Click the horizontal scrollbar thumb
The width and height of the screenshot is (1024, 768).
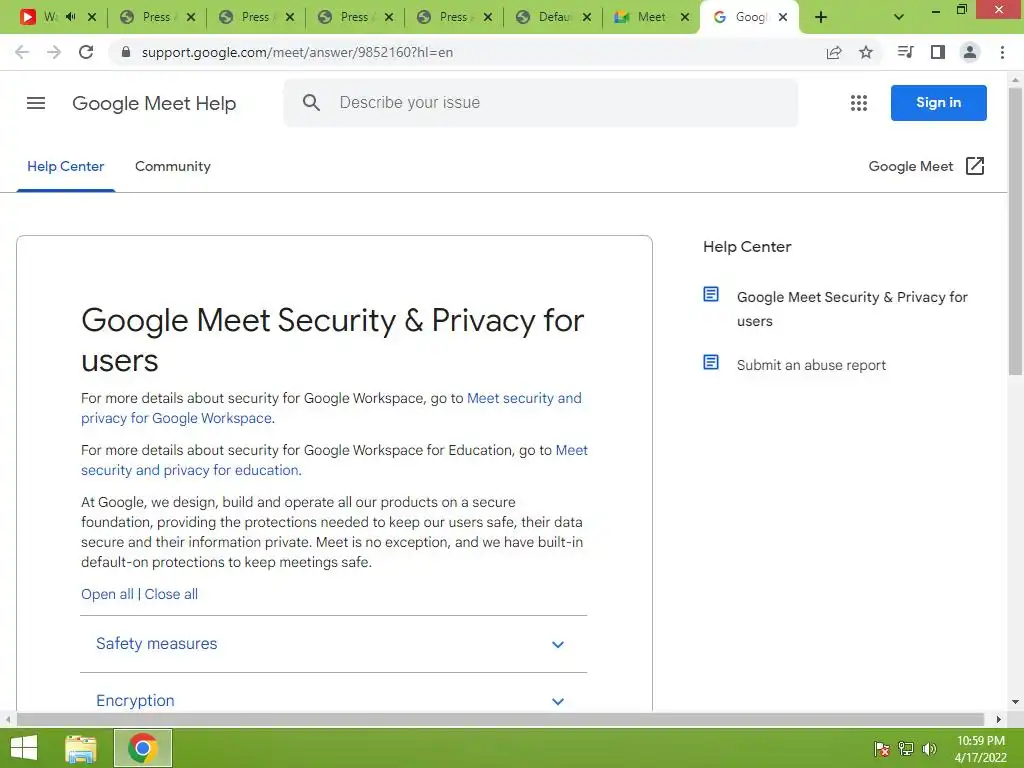(500, 719)
